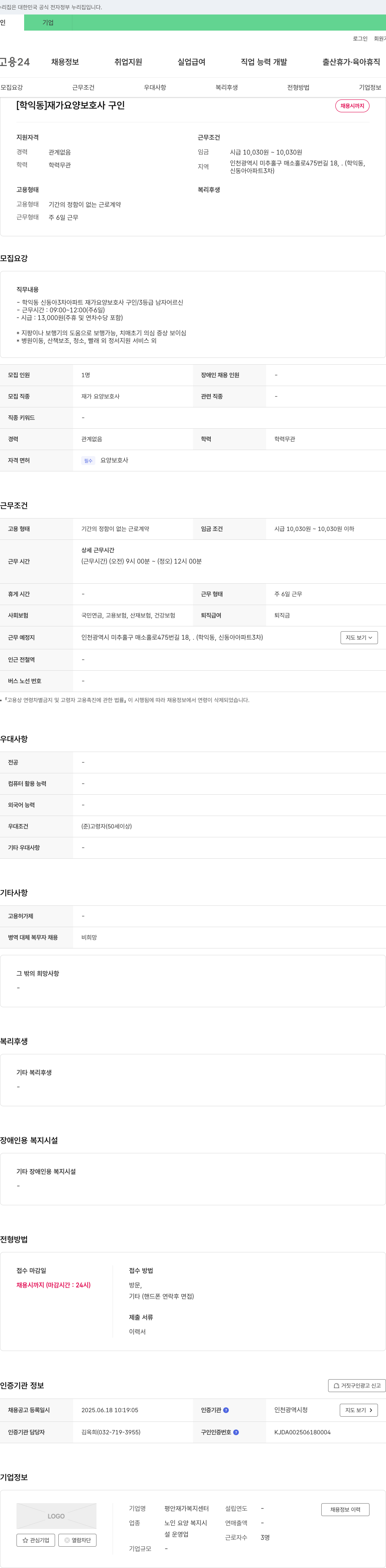Click the 비희망 military service value
The width and height of the screenshot is (386, 1568).
click(x=89, y=938)
